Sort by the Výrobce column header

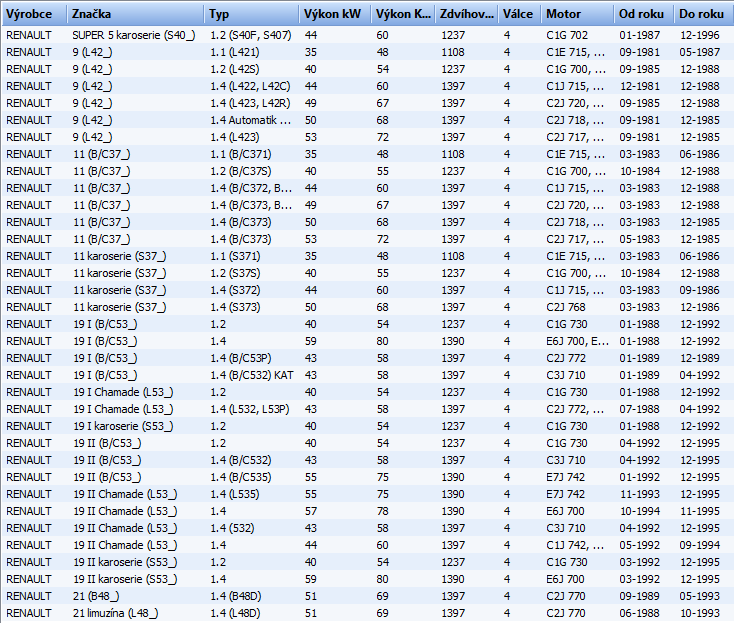click(x=34, y=14)
